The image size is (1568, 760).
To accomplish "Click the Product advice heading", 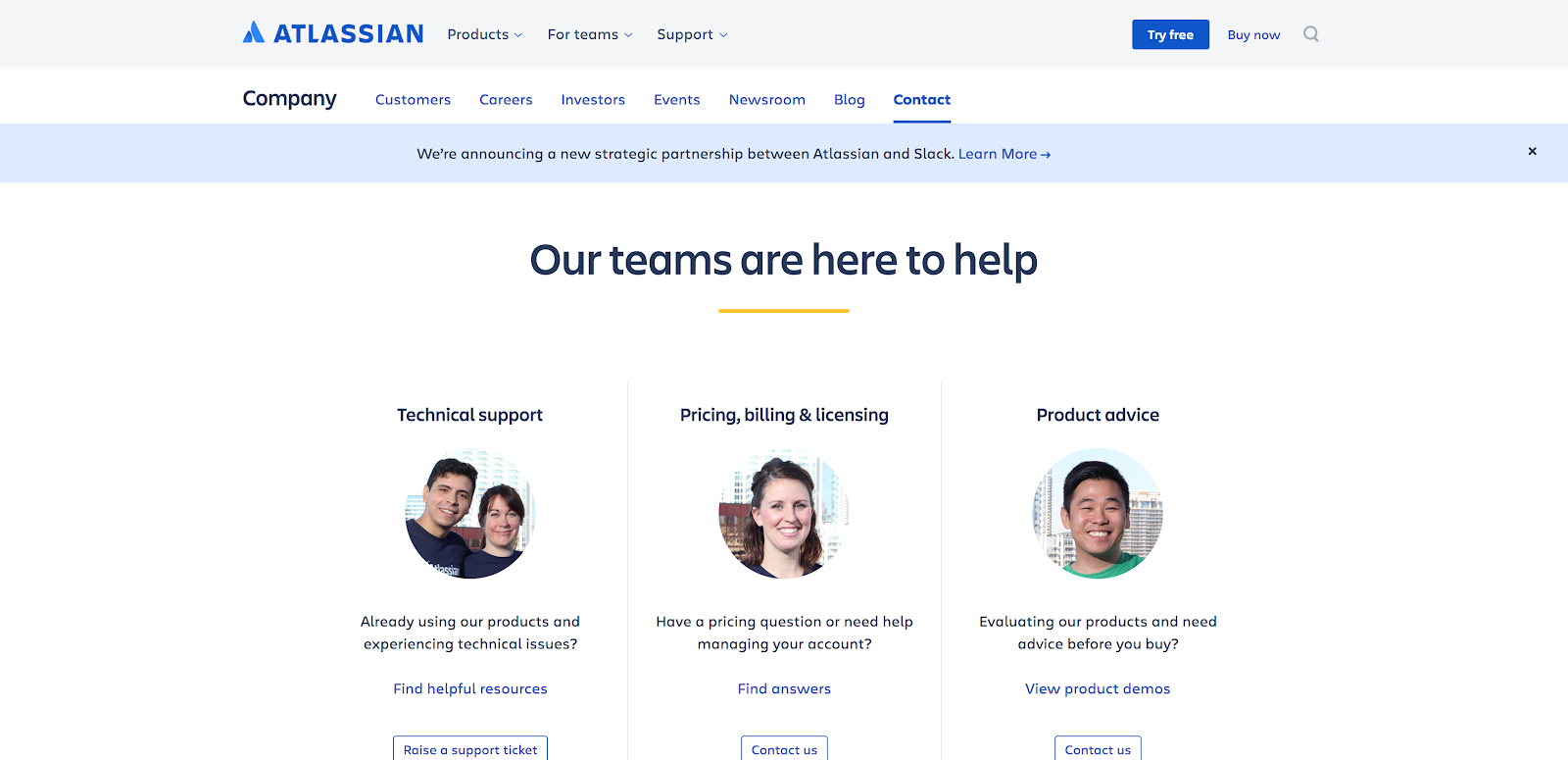I will pos(1098,415).
